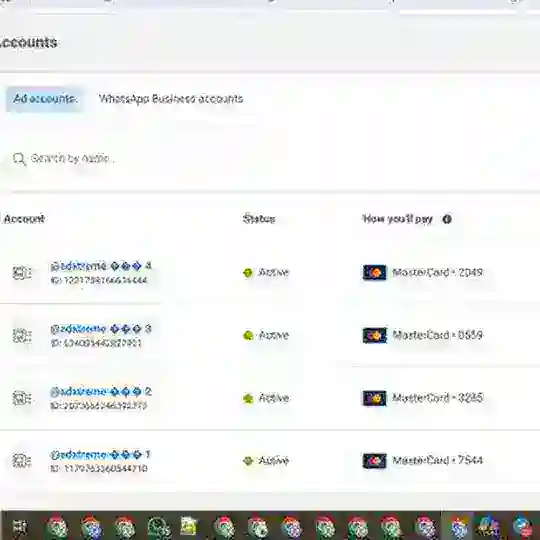Click the MasterCard 8559 card icon
Image resolution: width=540 pixels, height=540 pixels.
(374, 335)
